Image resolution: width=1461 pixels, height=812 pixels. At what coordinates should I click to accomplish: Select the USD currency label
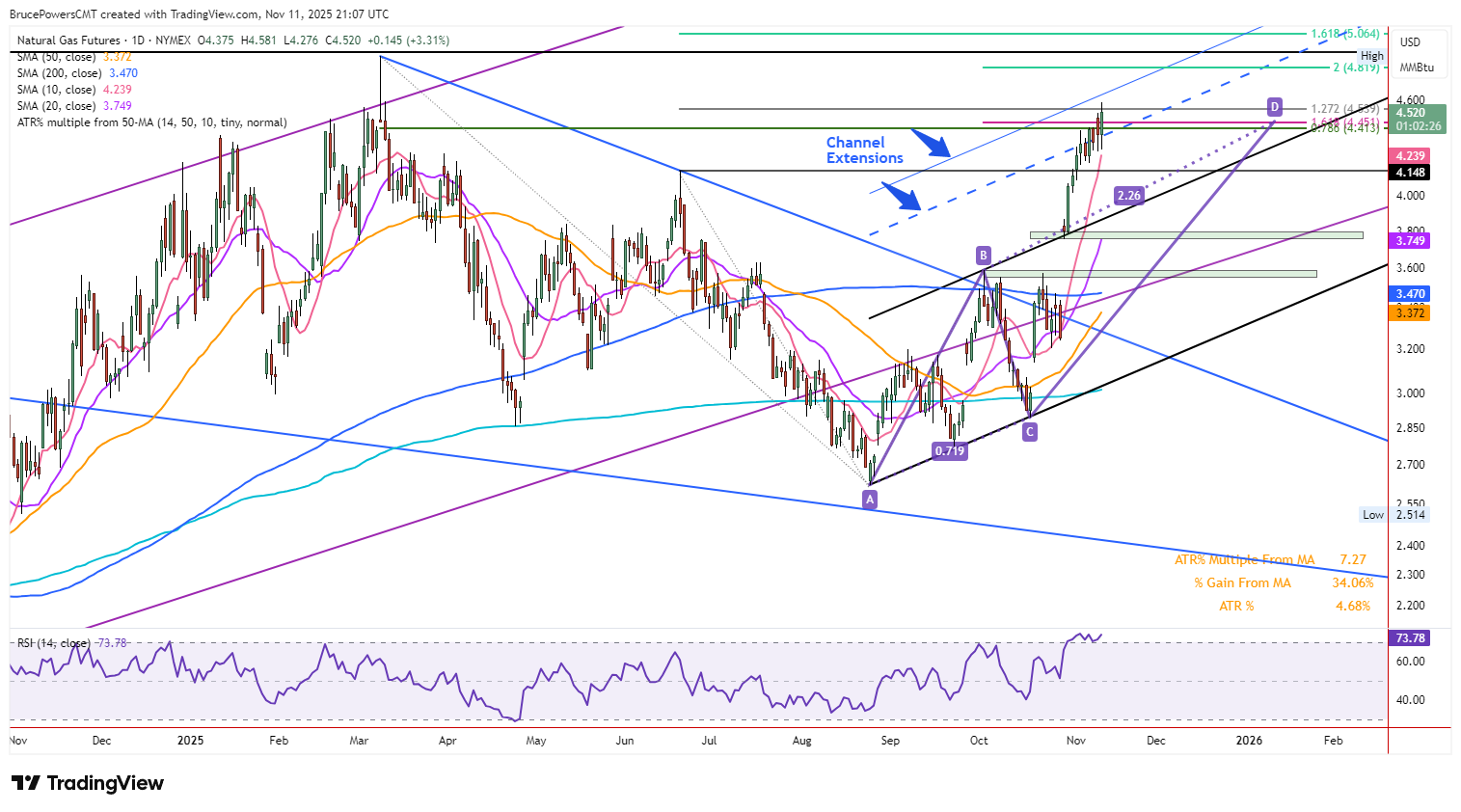click(x=1410, y=42)
